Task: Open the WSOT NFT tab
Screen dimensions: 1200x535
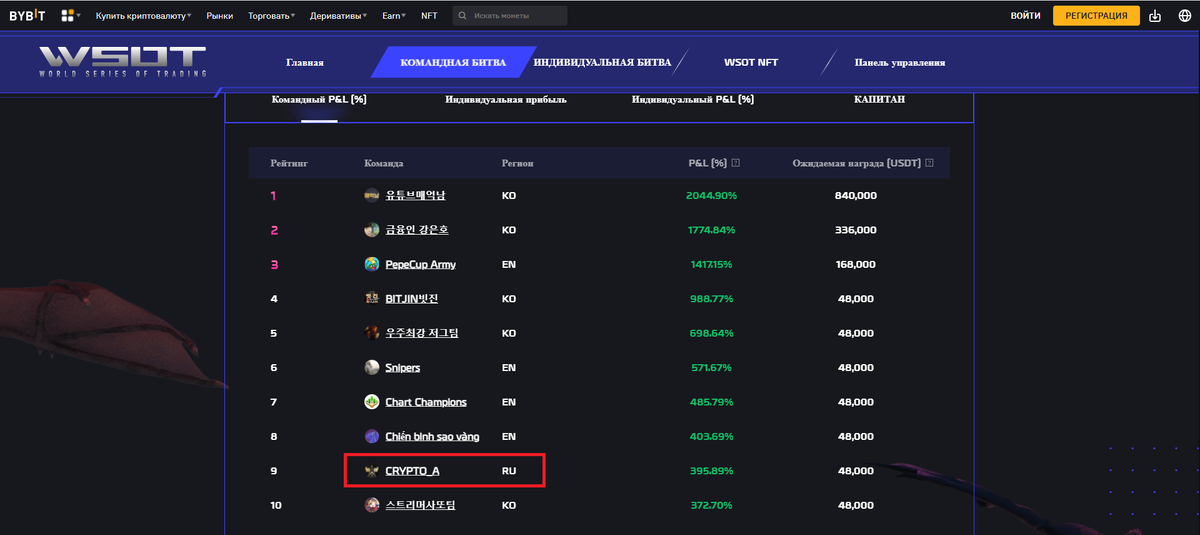Action: [x=751, y=62]
